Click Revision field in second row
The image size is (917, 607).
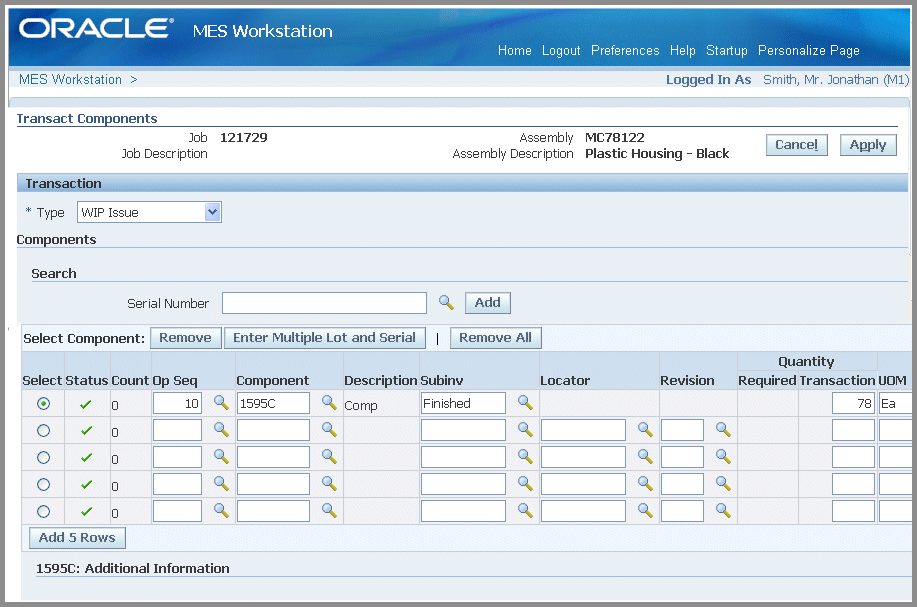point(682,430)
